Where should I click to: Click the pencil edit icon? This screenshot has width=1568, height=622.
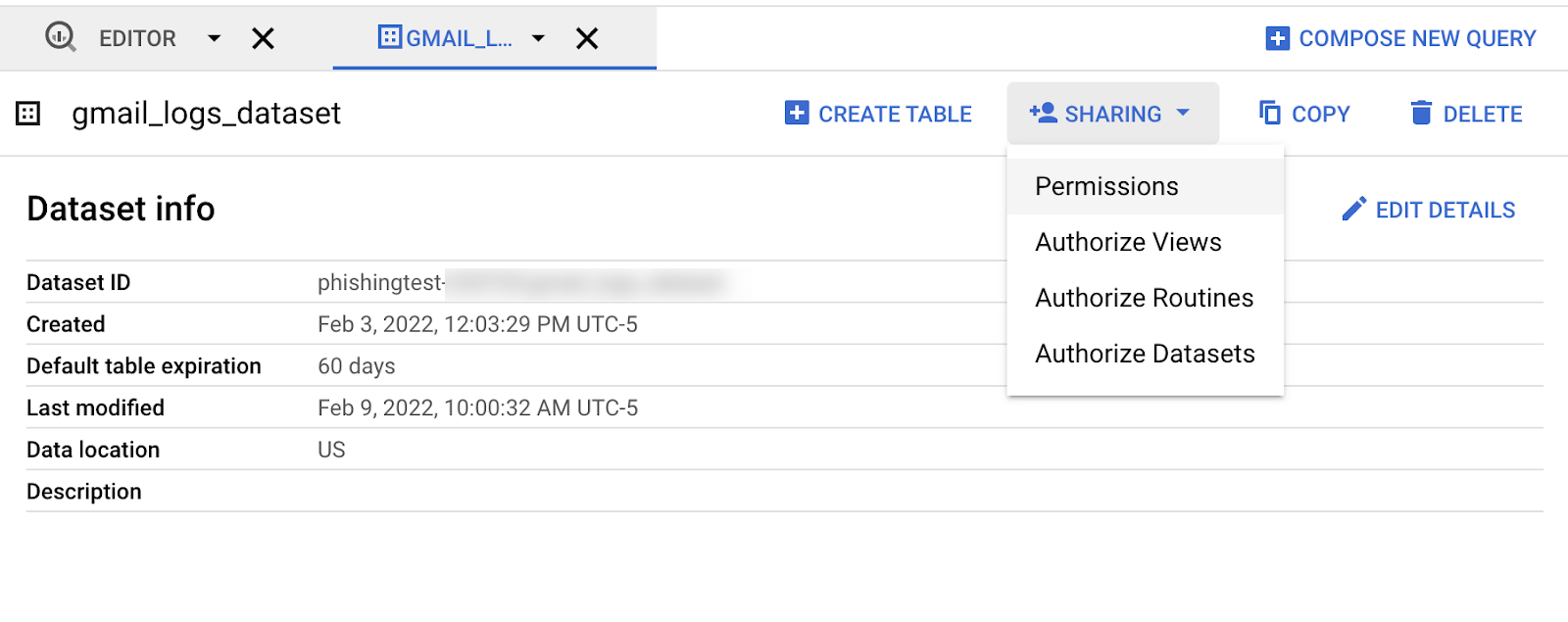[1354, 209]
